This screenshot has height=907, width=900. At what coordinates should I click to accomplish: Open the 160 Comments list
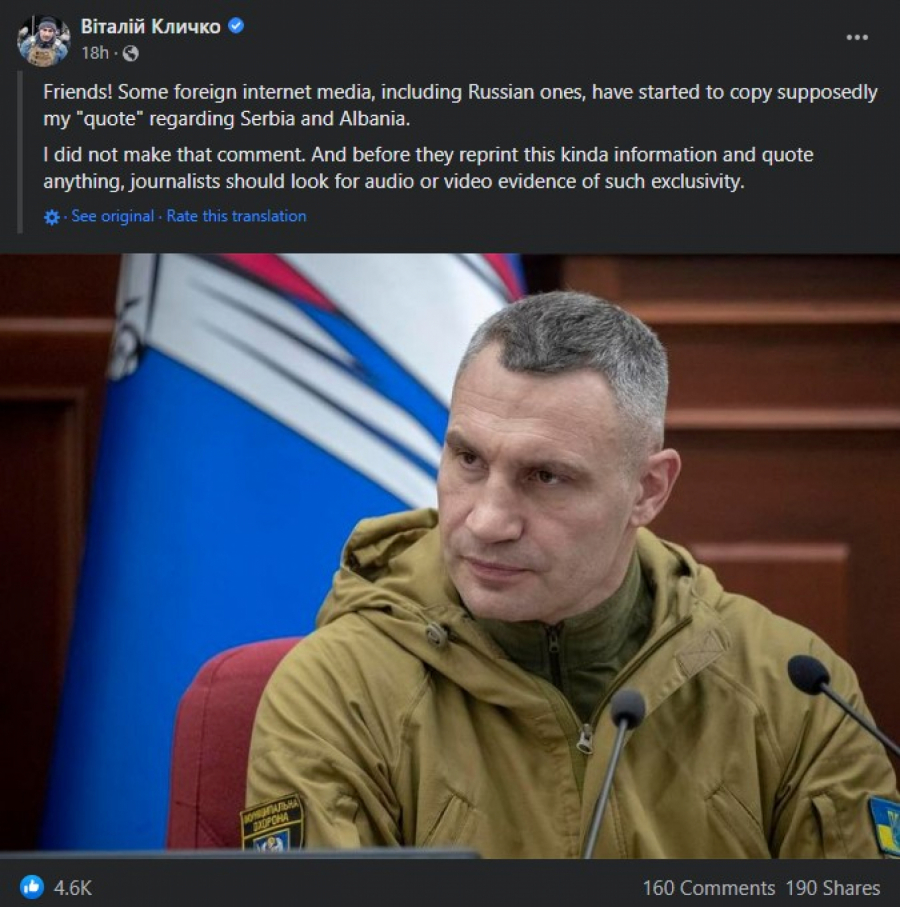click(x=709, y=887)
